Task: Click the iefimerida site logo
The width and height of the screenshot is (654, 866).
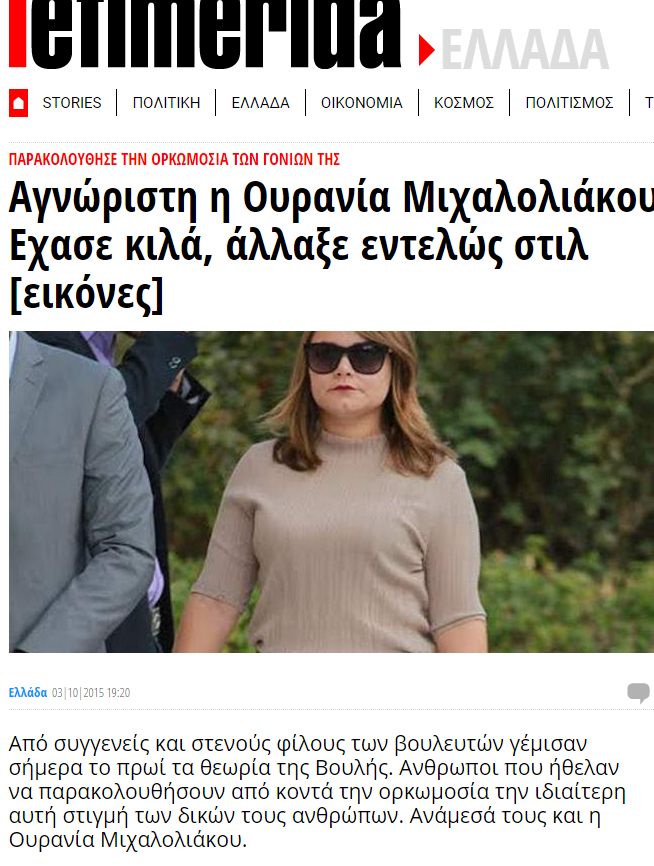Action: click(205, 34)
